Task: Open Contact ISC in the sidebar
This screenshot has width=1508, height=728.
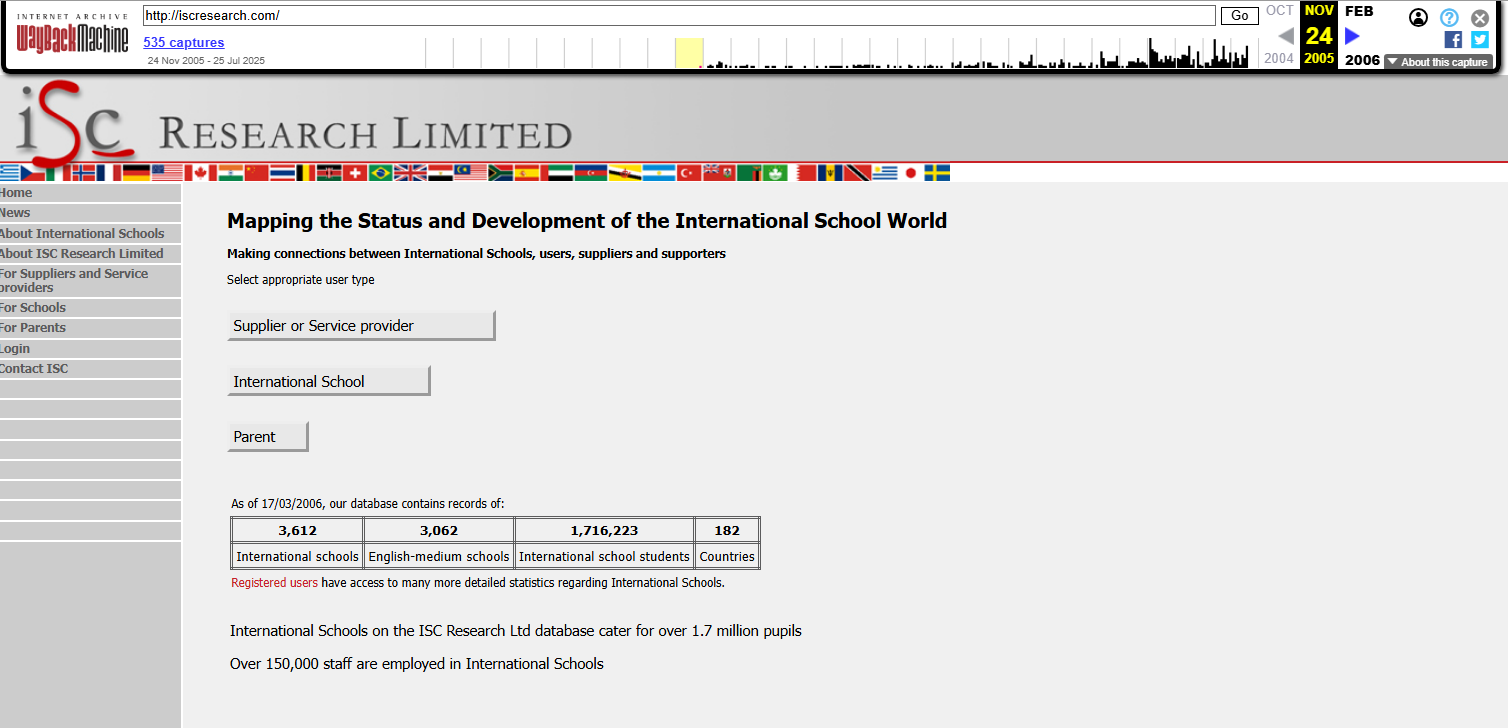Action: click(35, 369)
